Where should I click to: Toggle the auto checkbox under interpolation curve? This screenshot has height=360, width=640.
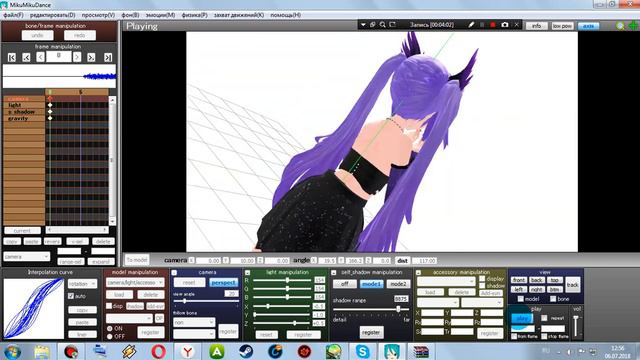click(x=71, y=296)
